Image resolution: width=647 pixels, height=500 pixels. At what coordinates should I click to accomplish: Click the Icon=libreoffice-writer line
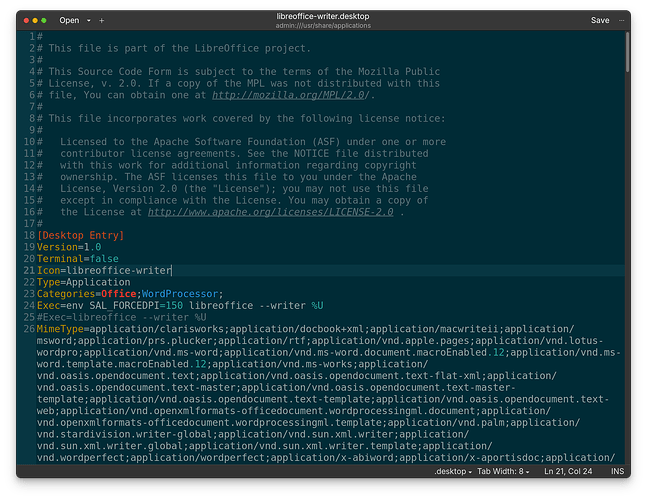[104, 270]
